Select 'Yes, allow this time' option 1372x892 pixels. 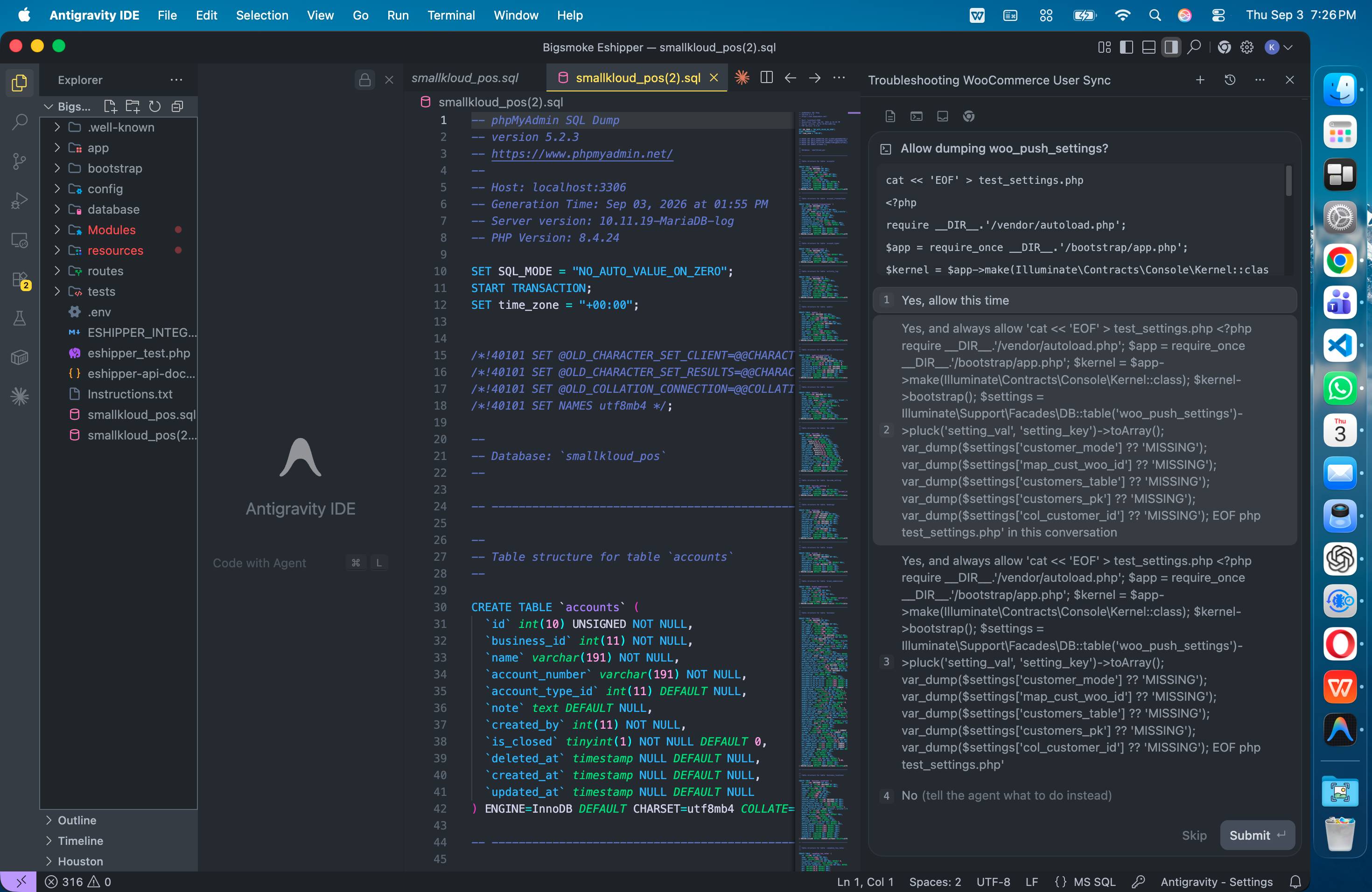click(1085, 300)
